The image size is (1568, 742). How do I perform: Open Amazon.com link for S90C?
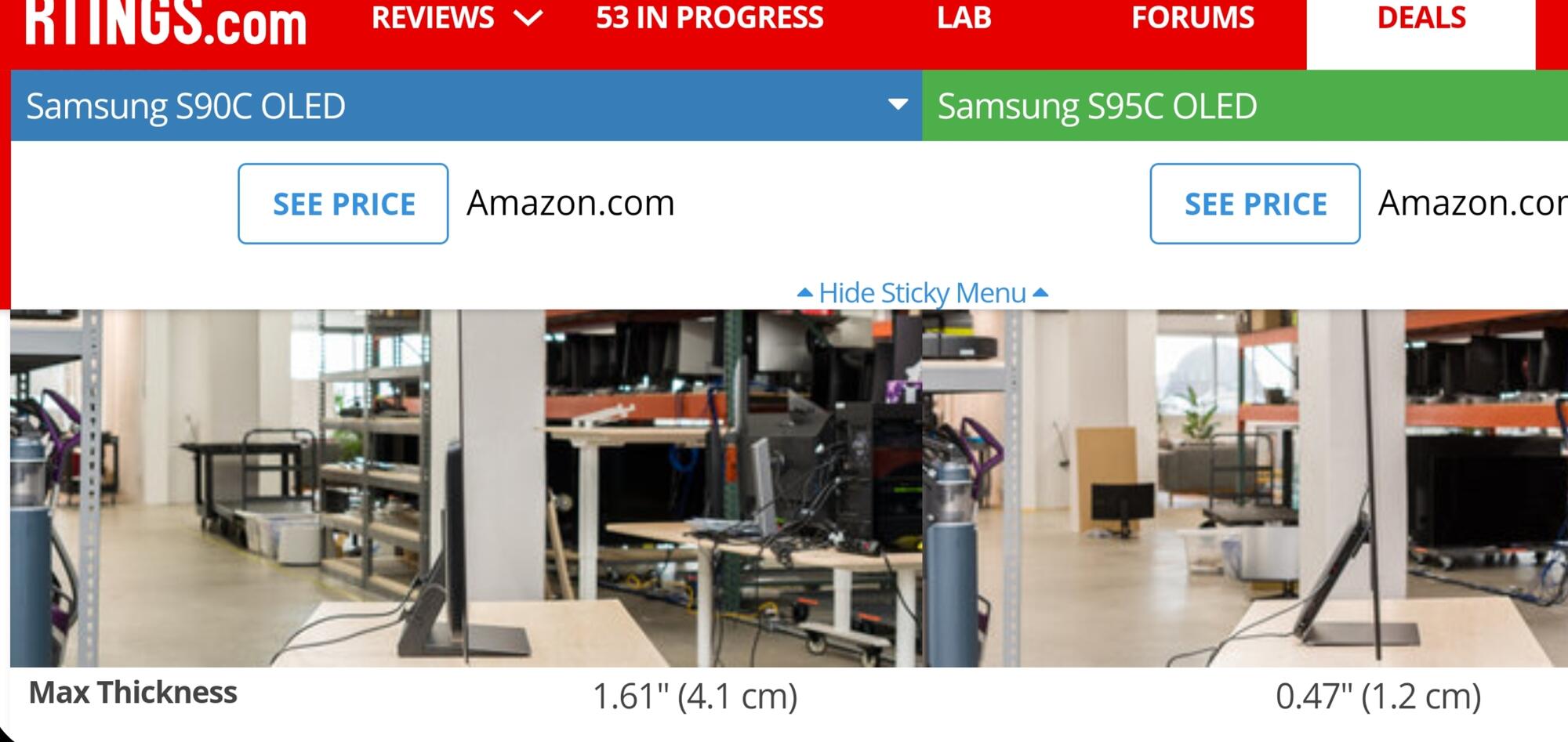point(570,203)
